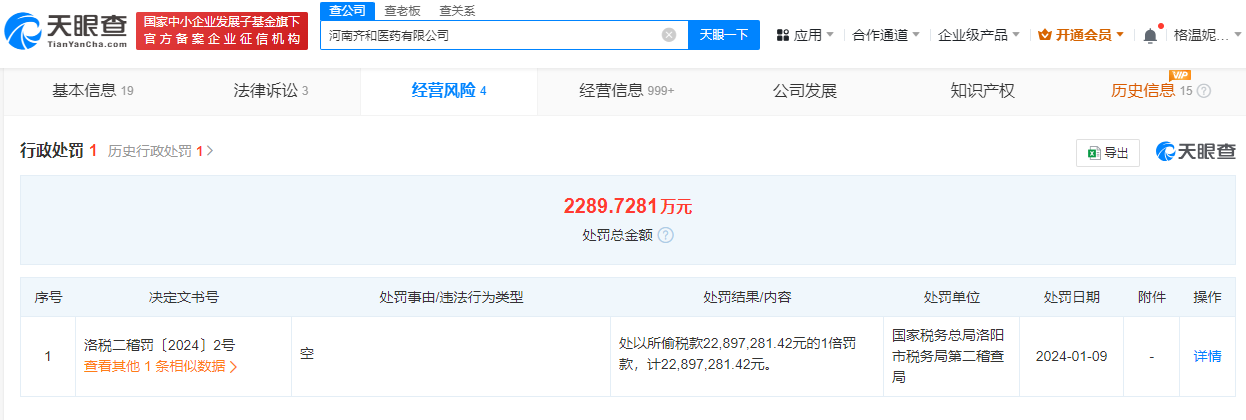Image resolution: width=1246 pixels, height=420 pixels.
Task: Click the 处罚日期 column header
Action: pos(1072,297)
